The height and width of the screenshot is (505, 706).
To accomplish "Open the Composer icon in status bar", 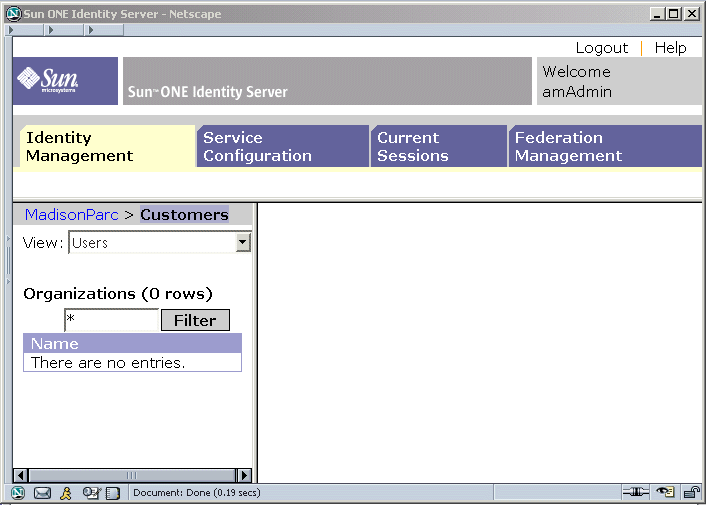I will 92,493.
